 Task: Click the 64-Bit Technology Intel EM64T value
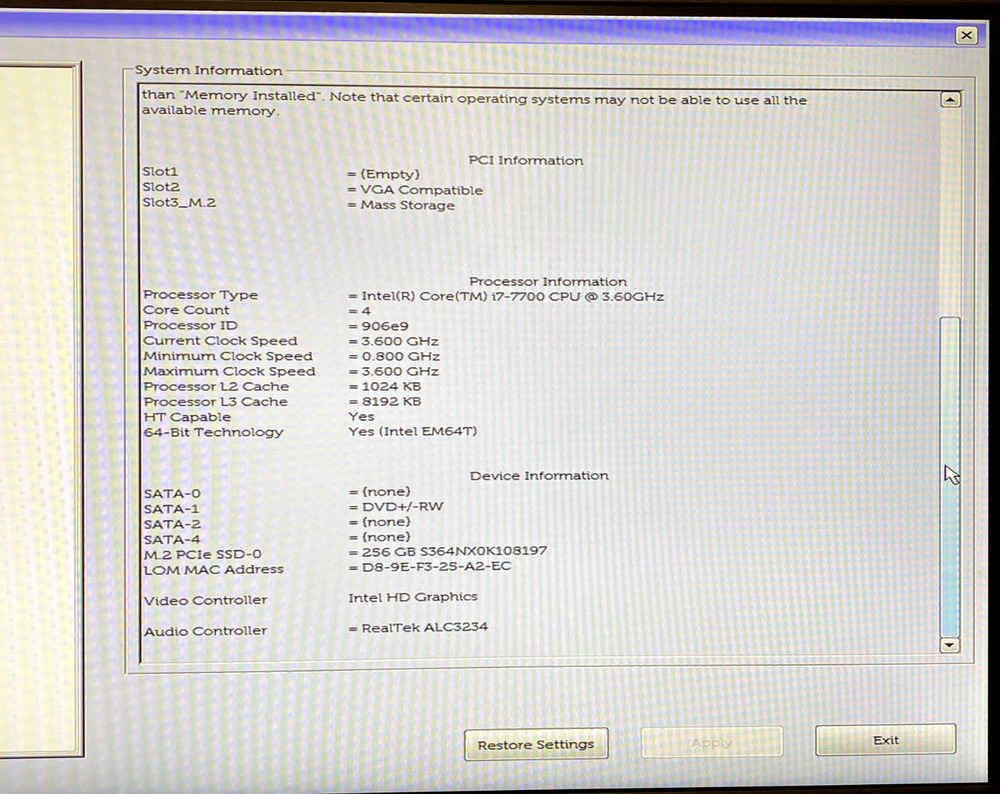413,432
